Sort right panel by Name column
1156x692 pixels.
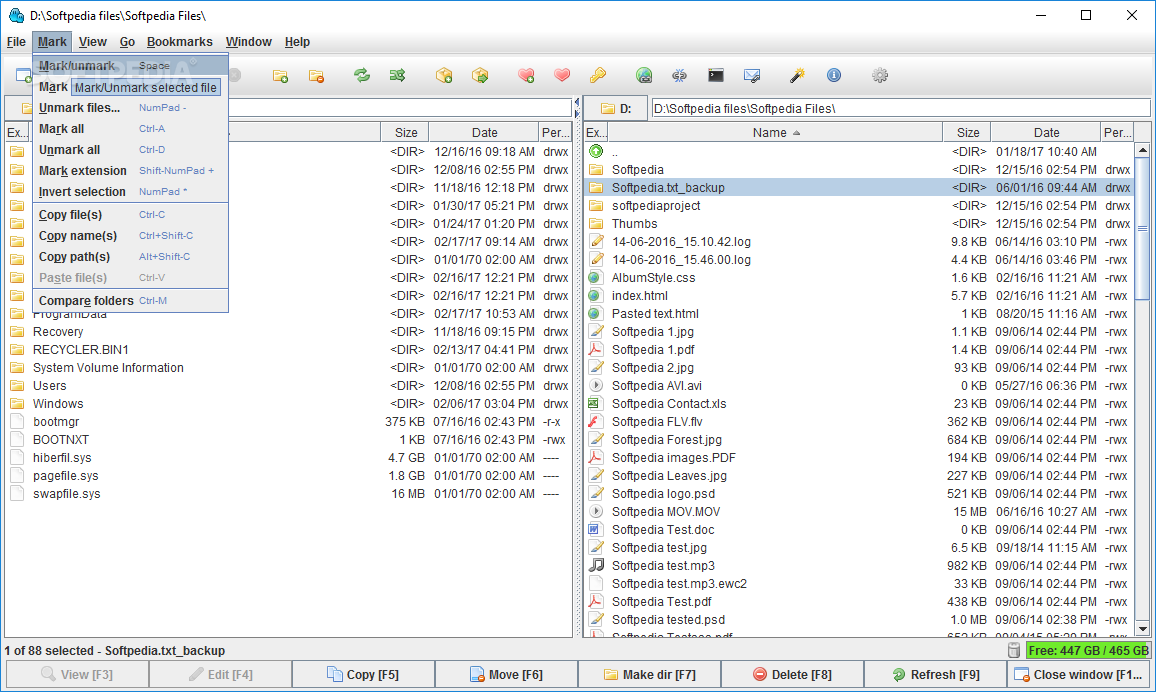pyautogui.click(x=775, y=133)
